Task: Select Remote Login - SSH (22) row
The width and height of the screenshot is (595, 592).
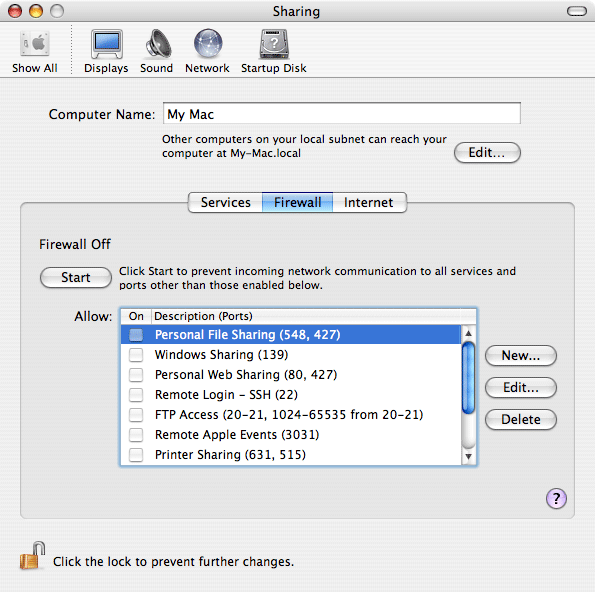Action: pos(291,395)
